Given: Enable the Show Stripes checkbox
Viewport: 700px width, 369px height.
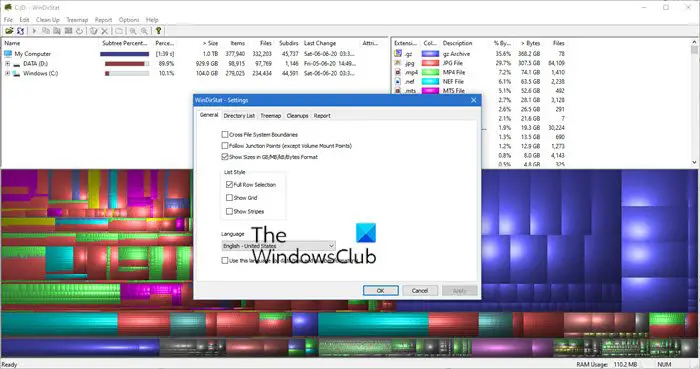Looking at the screenshot, I should [x=229, y=211].
